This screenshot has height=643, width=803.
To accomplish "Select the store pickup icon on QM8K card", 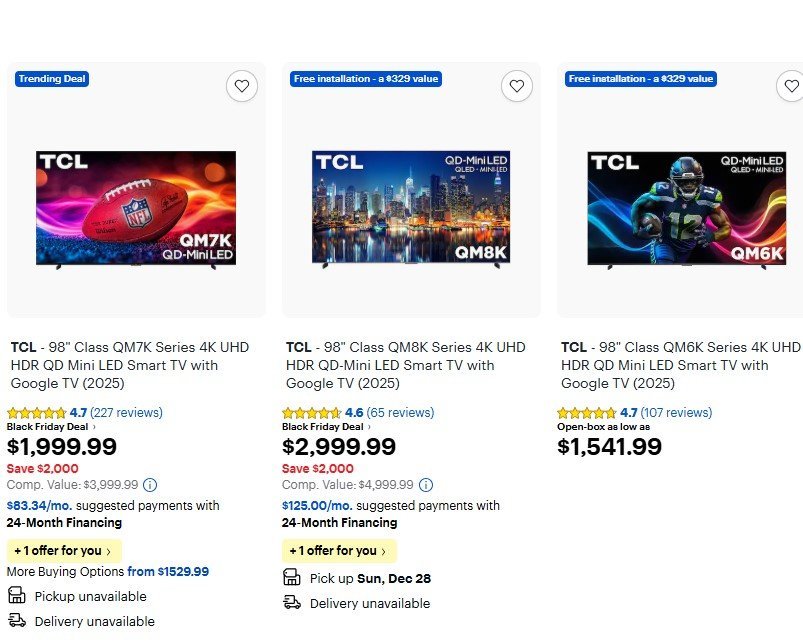I will [290, 577].
